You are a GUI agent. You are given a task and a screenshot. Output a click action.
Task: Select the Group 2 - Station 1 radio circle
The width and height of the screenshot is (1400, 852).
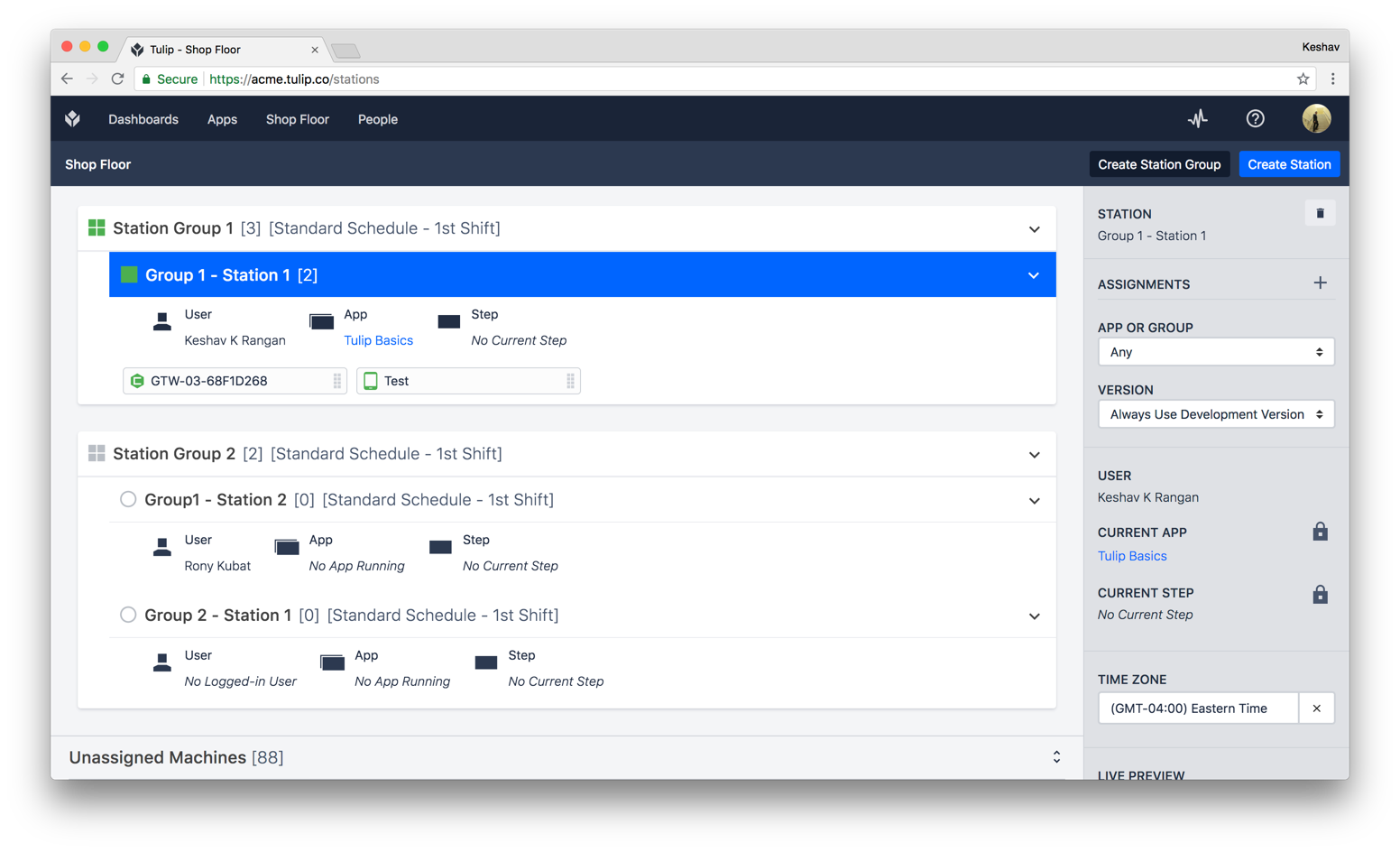128,615
